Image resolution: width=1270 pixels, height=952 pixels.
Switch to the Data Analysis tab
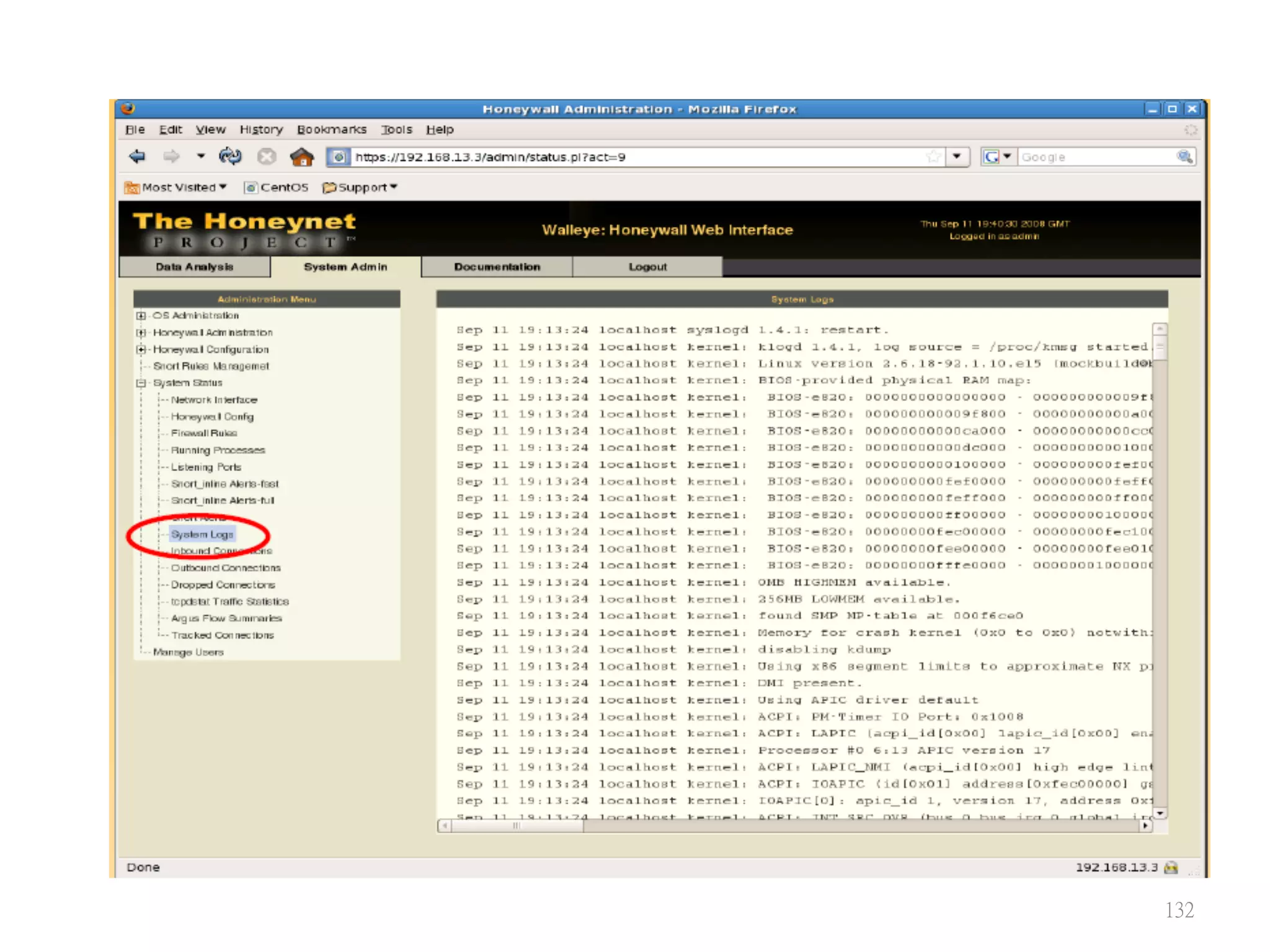[x=195, y=267]
